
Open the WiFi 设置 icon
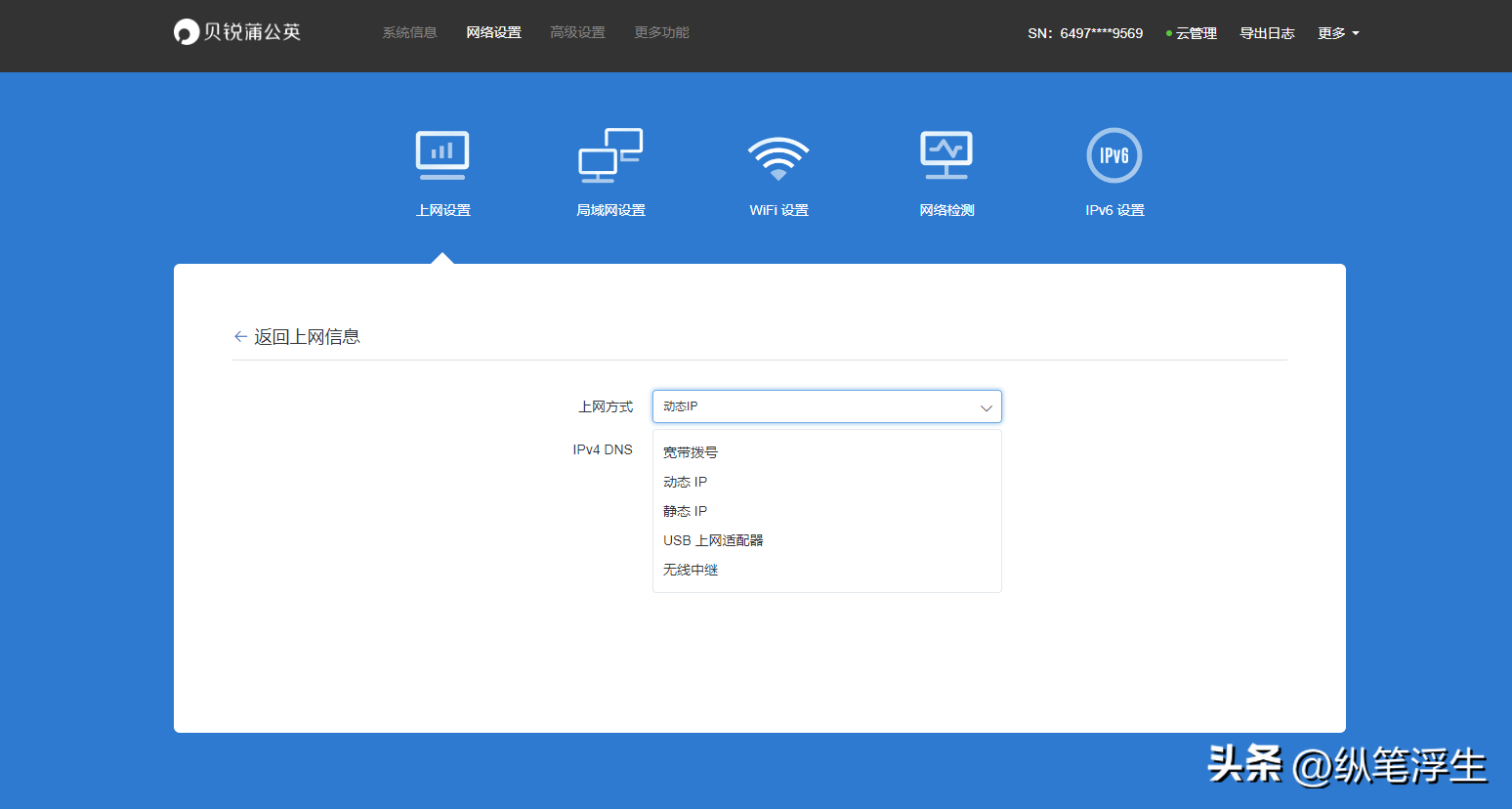(778, 158)
